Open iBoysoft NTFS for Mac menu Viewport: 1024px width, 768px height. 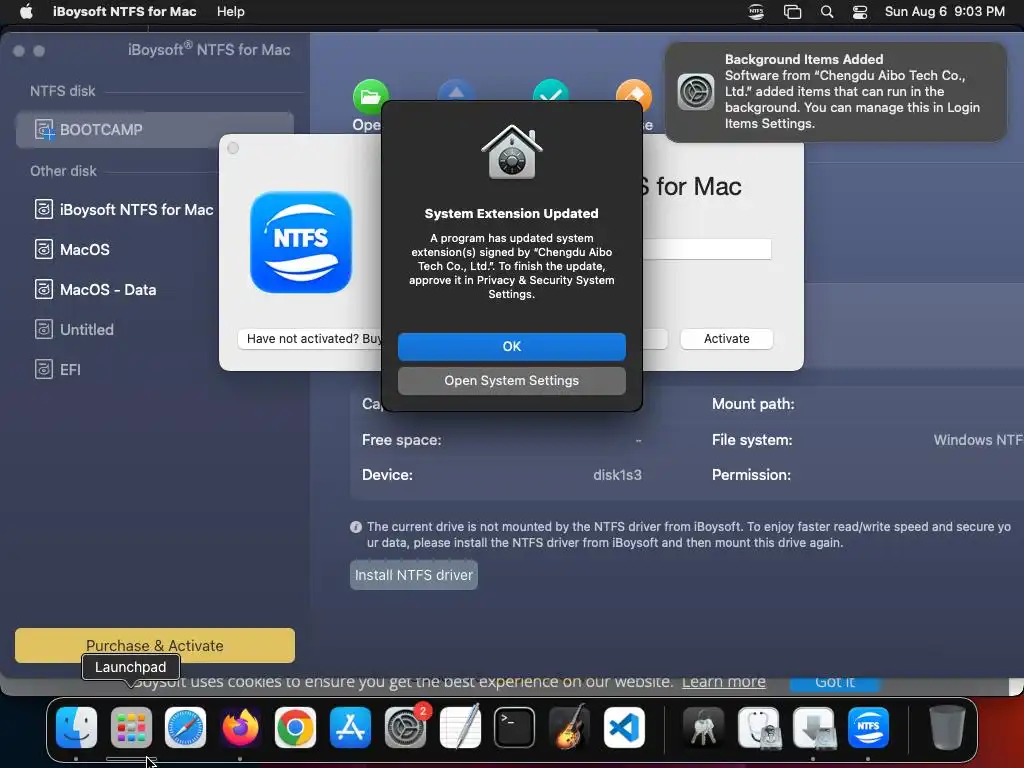click(124, 12)
